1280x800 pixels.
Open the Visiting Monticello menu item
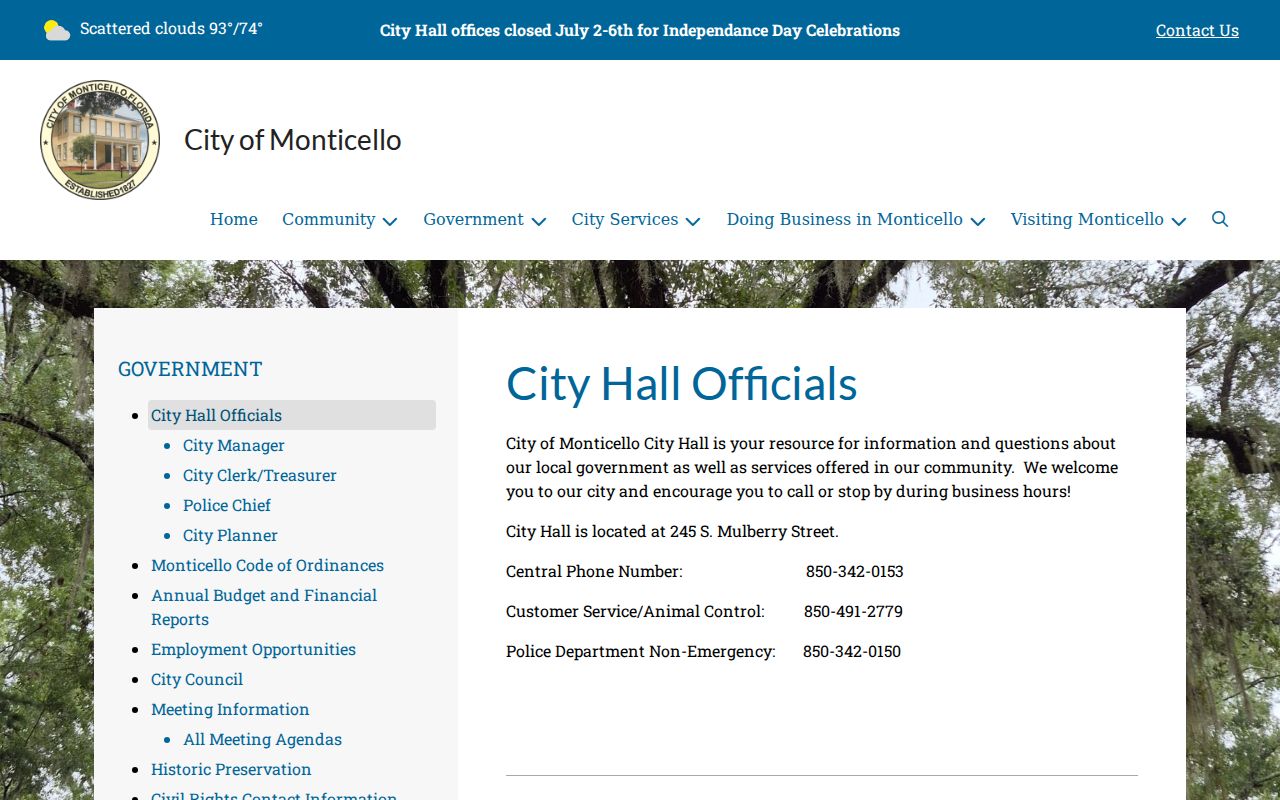1087,219
